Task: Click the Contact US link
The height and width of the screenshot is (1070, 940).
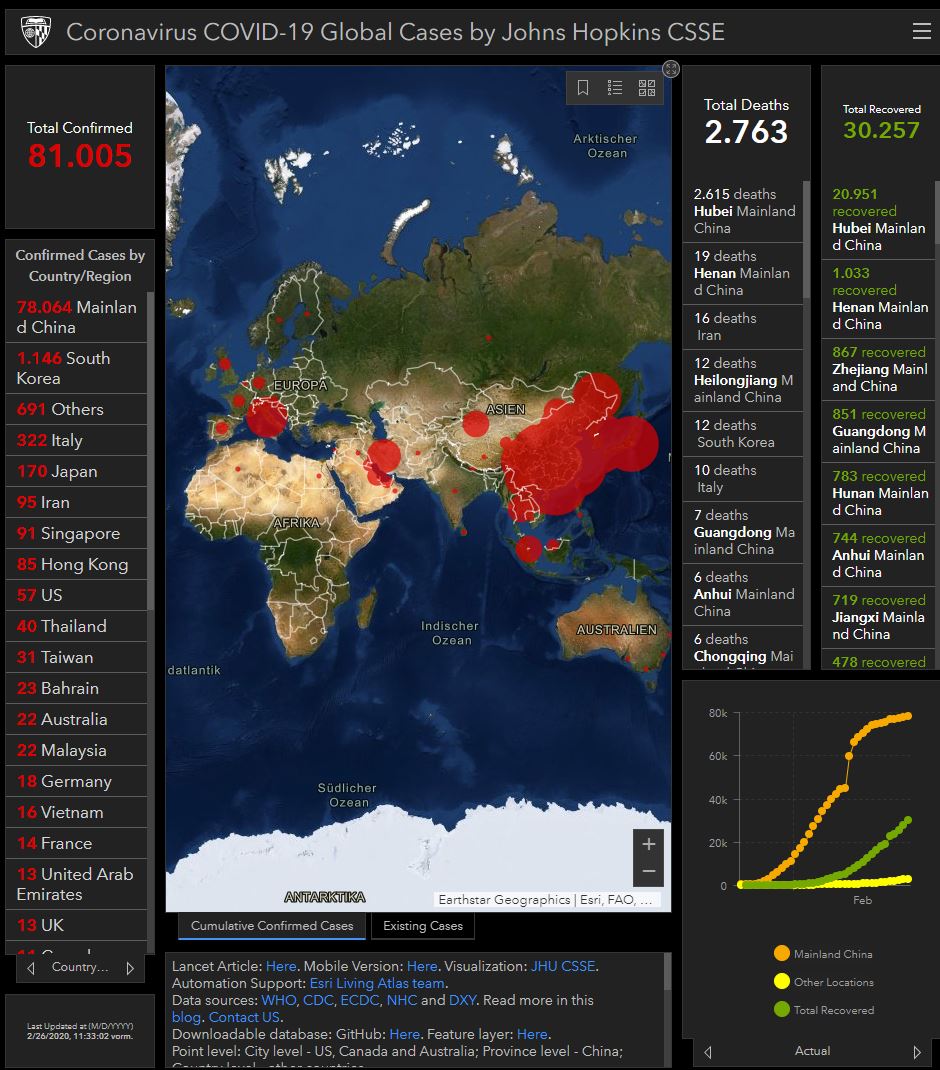Action: 244,1017
